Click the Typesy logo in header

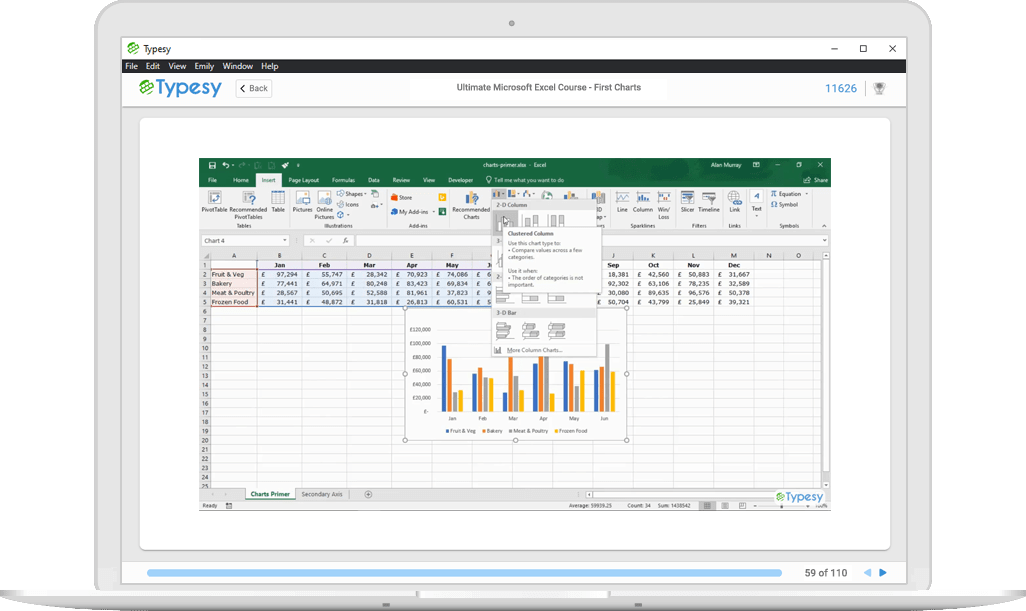(x=181, y=88)
